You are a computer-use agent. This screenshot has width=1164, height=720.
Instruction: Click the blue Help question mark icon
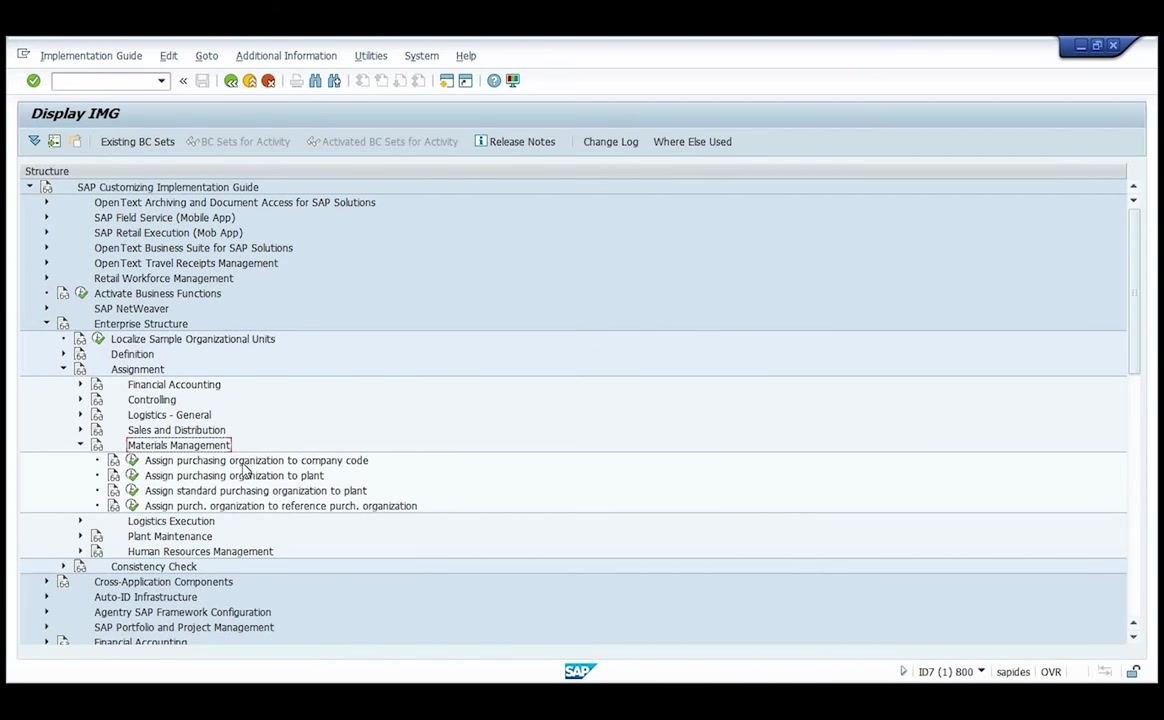(x=494, y=81)
